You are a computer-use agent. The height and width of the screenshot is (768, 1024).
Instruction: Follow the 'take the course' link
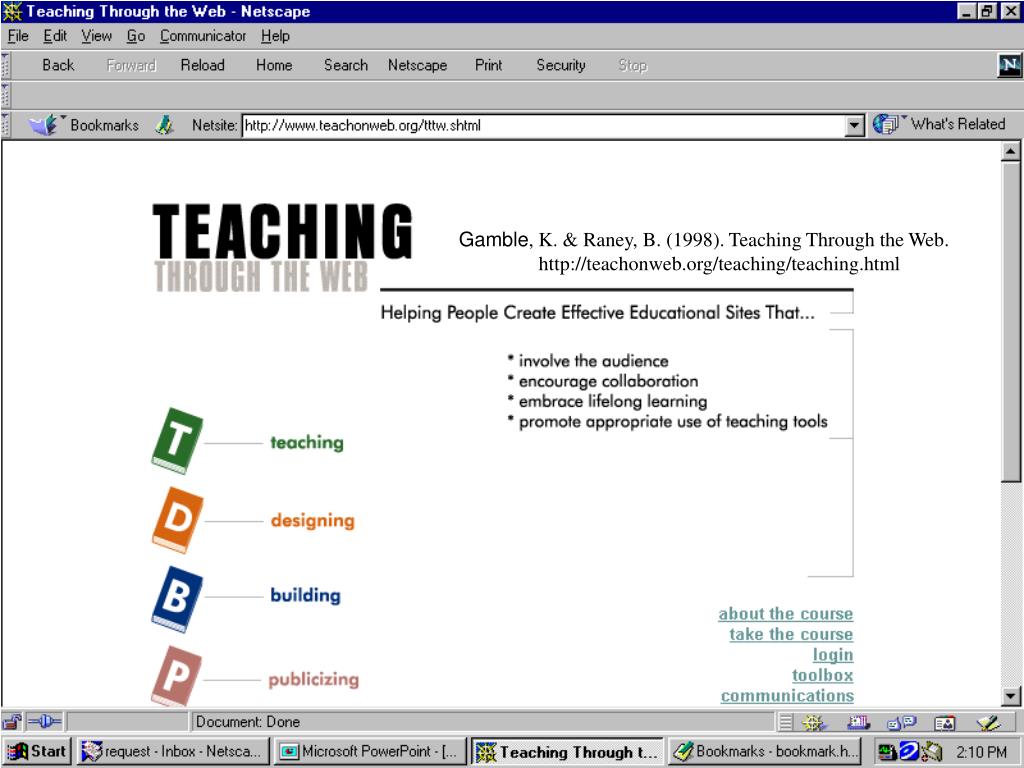(791, 634)
